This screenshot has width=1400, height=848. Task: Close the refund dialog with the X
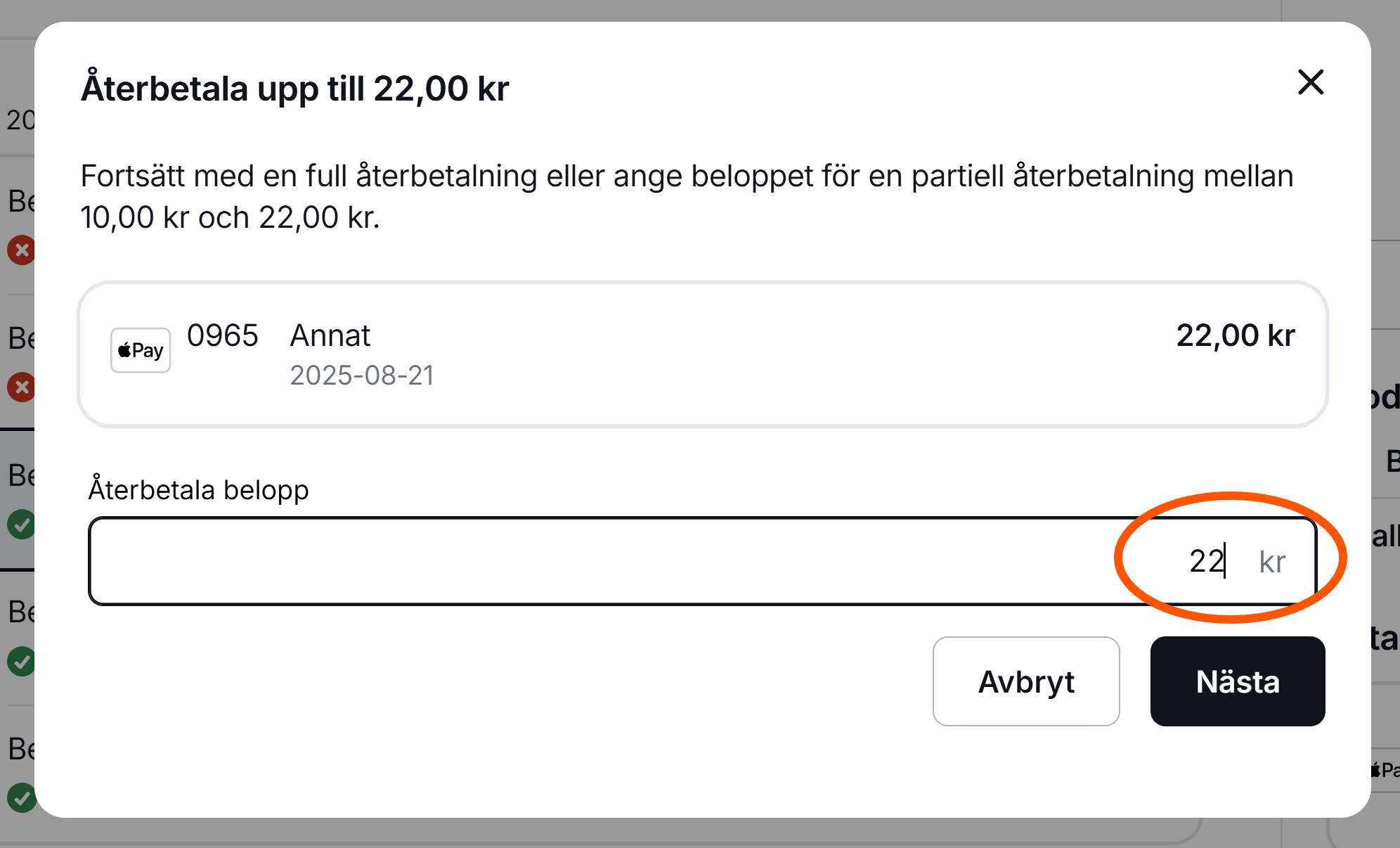coord(1311,82)
